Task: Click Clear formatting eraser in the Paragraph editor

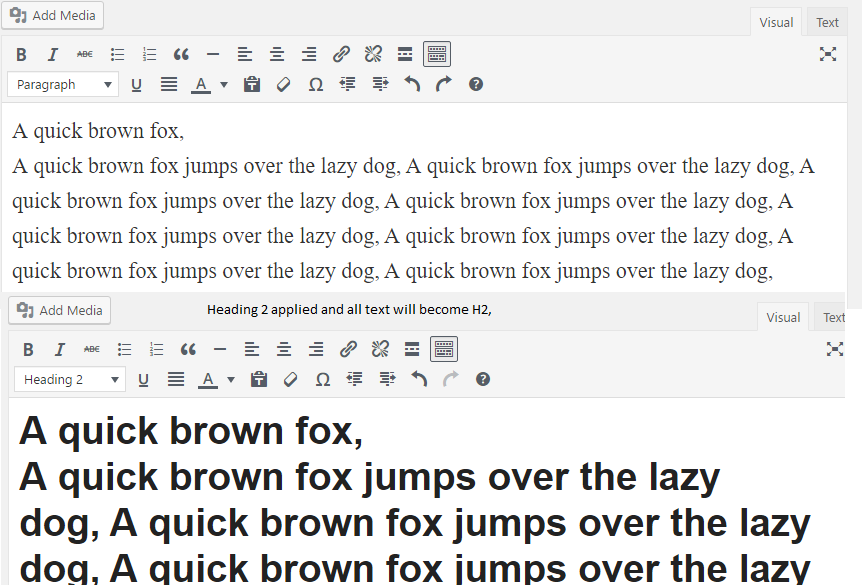Action: (x=283, y=85)
